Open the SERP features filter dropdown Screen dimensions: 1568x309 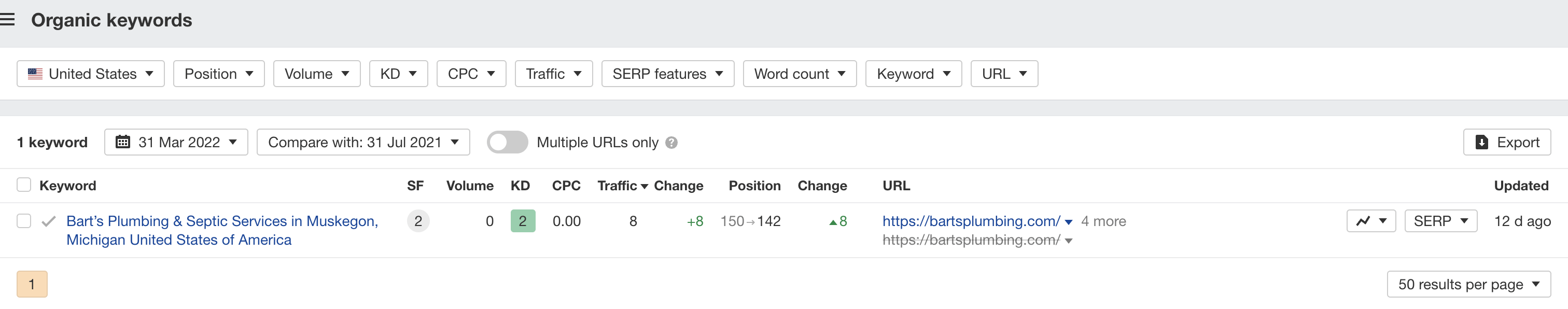tap(667, 74)
